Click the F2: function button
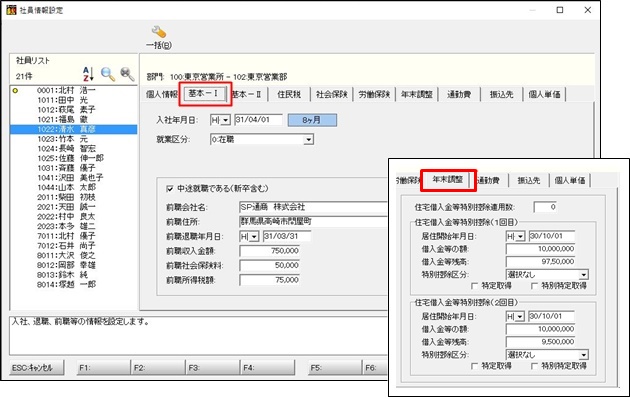This screenshot has height=398, width=630. tap(159, 367)
